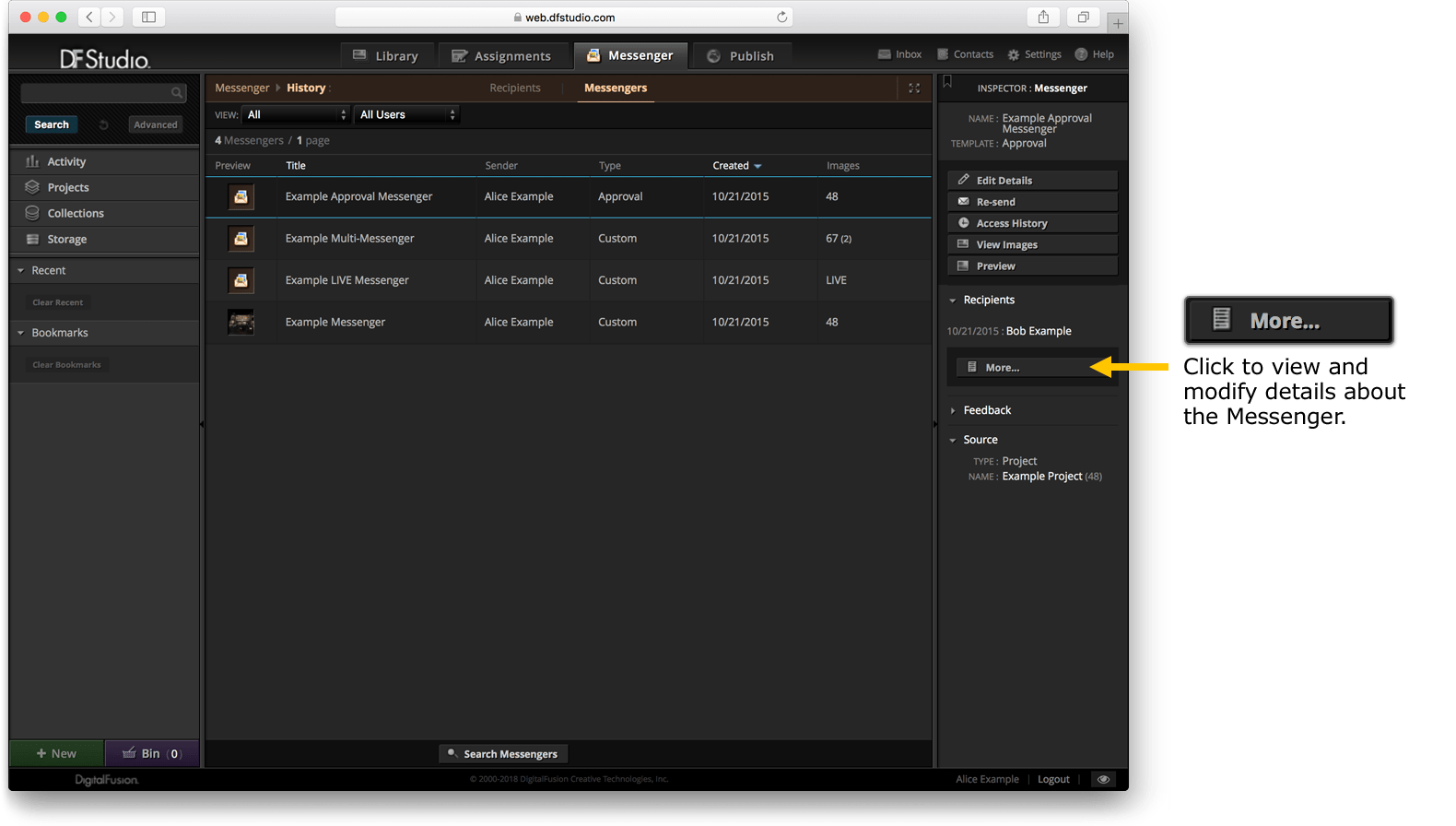1456x826 pixels.
Task: Select Example Multi-Messenger row title
Action: pos(349,238)
